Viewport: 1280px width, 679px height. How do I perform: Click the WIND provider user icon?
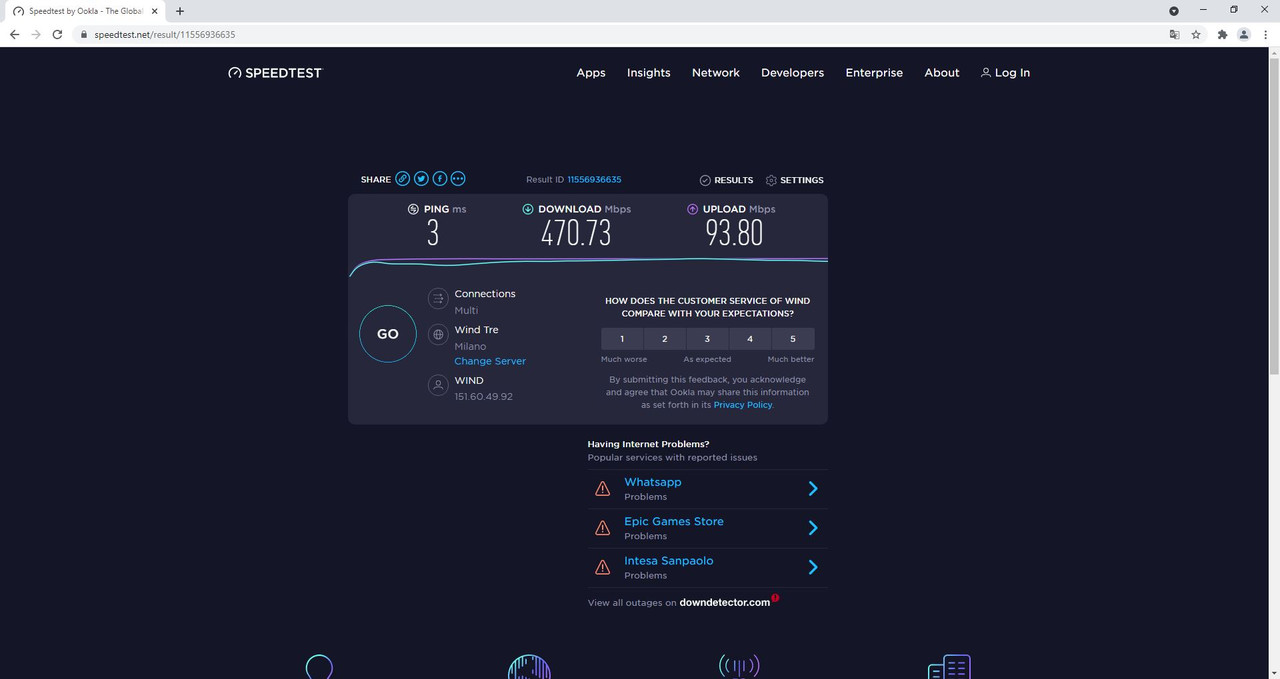[x=437, y=384]
